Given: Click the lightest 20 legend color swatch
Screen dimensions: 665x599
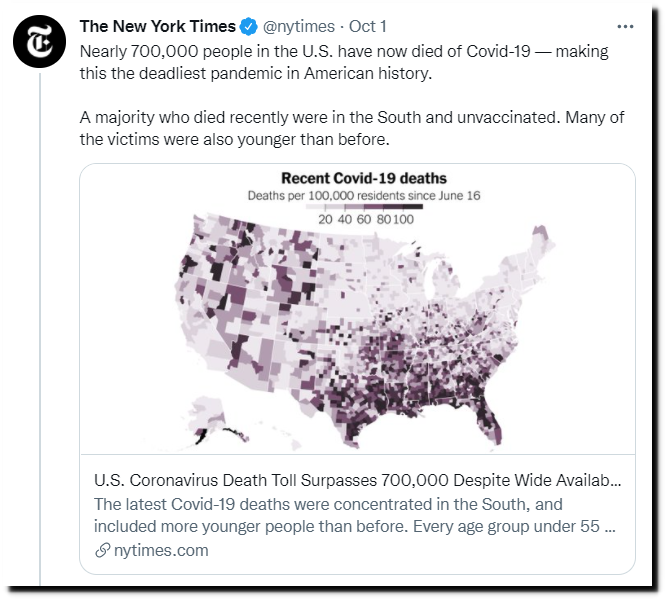Looking at the screenshot, I should (x=315, y=207).
